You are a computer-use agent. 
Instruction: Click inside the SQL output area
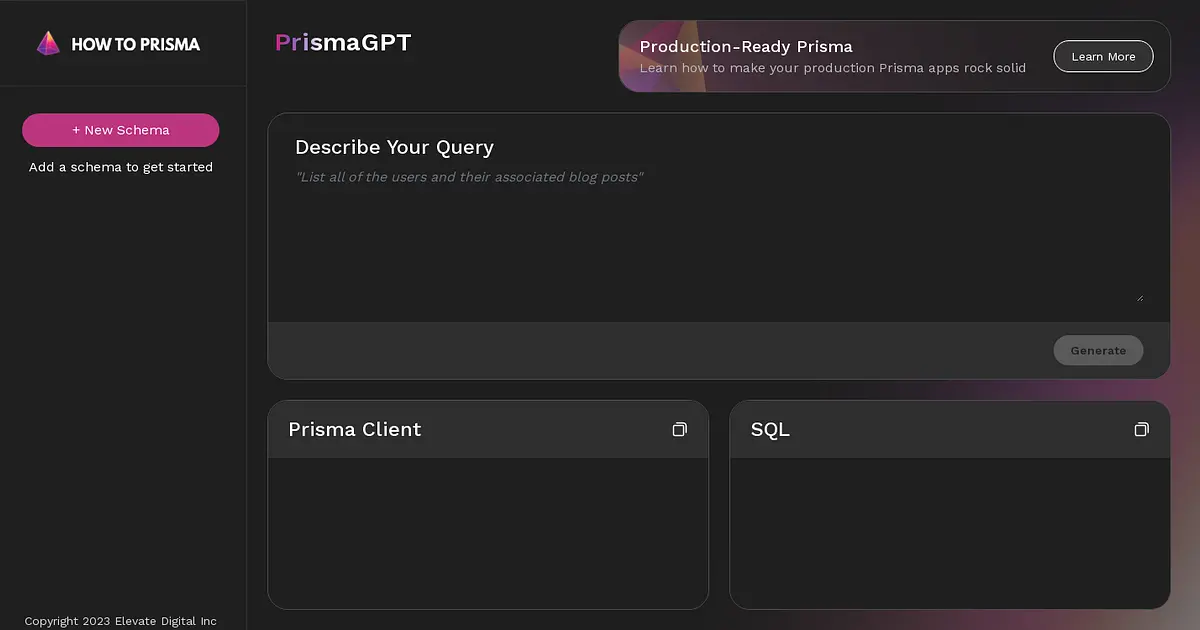pyautogui.click(x=950, y=533)
